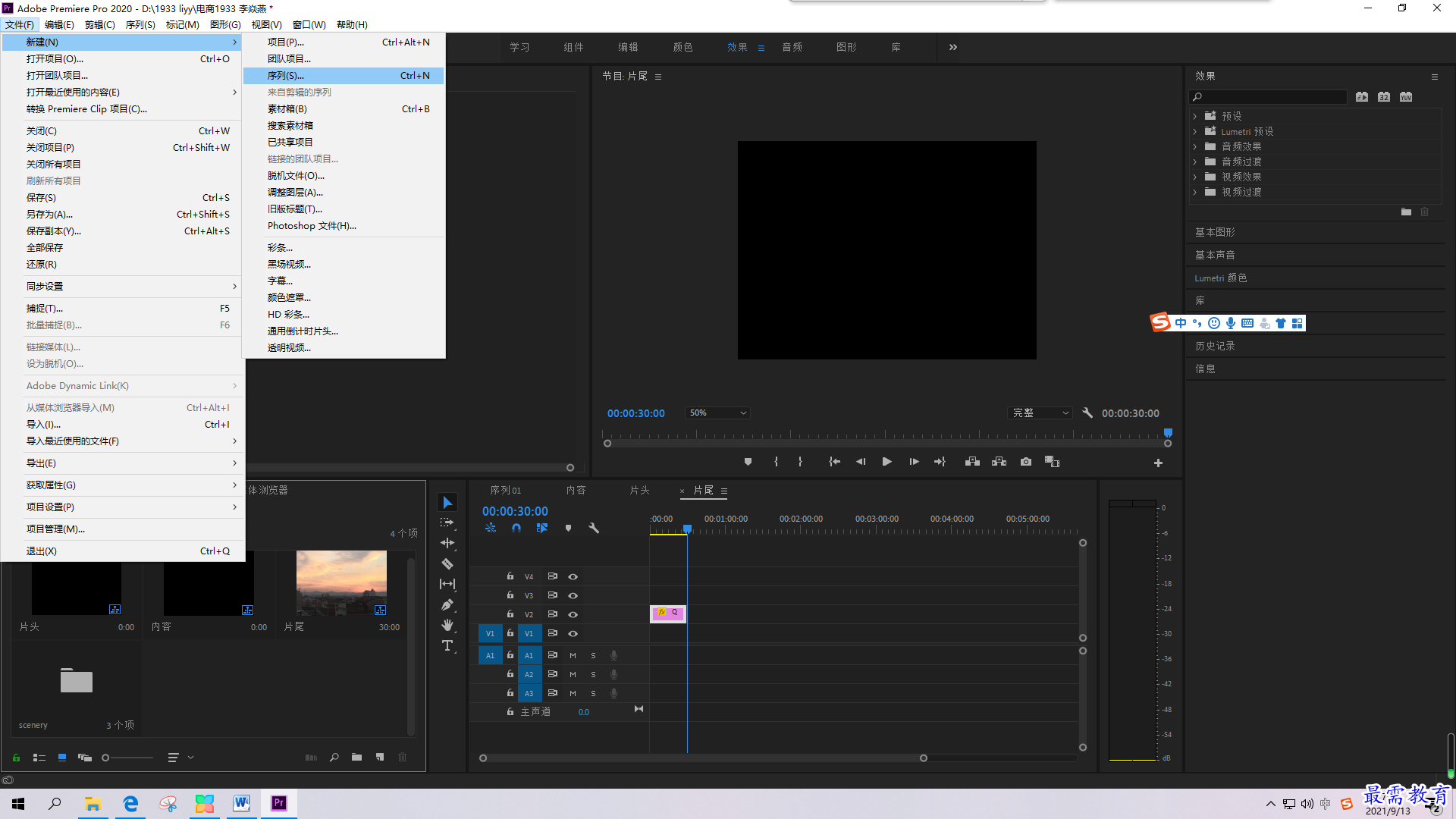Click the Lift button
This screenshot has height=819, width=1456.
[x=972, y=462]
